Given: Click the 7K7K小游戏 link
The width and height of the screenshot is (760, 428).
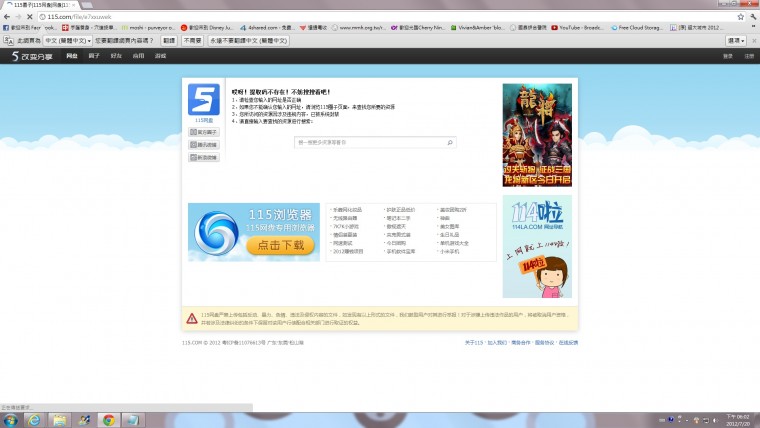Looking at the screenshot, I should (x=346, y=227).
